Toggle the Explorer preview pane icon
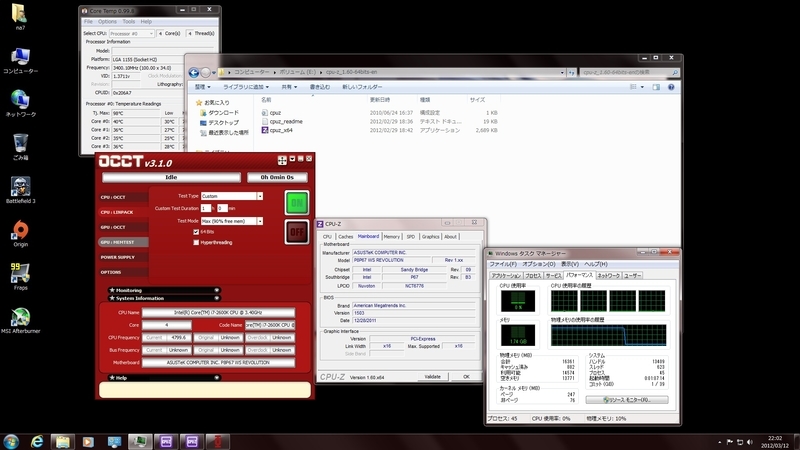Viewport: 800px width, 450px height. click(x=656, y=87)
